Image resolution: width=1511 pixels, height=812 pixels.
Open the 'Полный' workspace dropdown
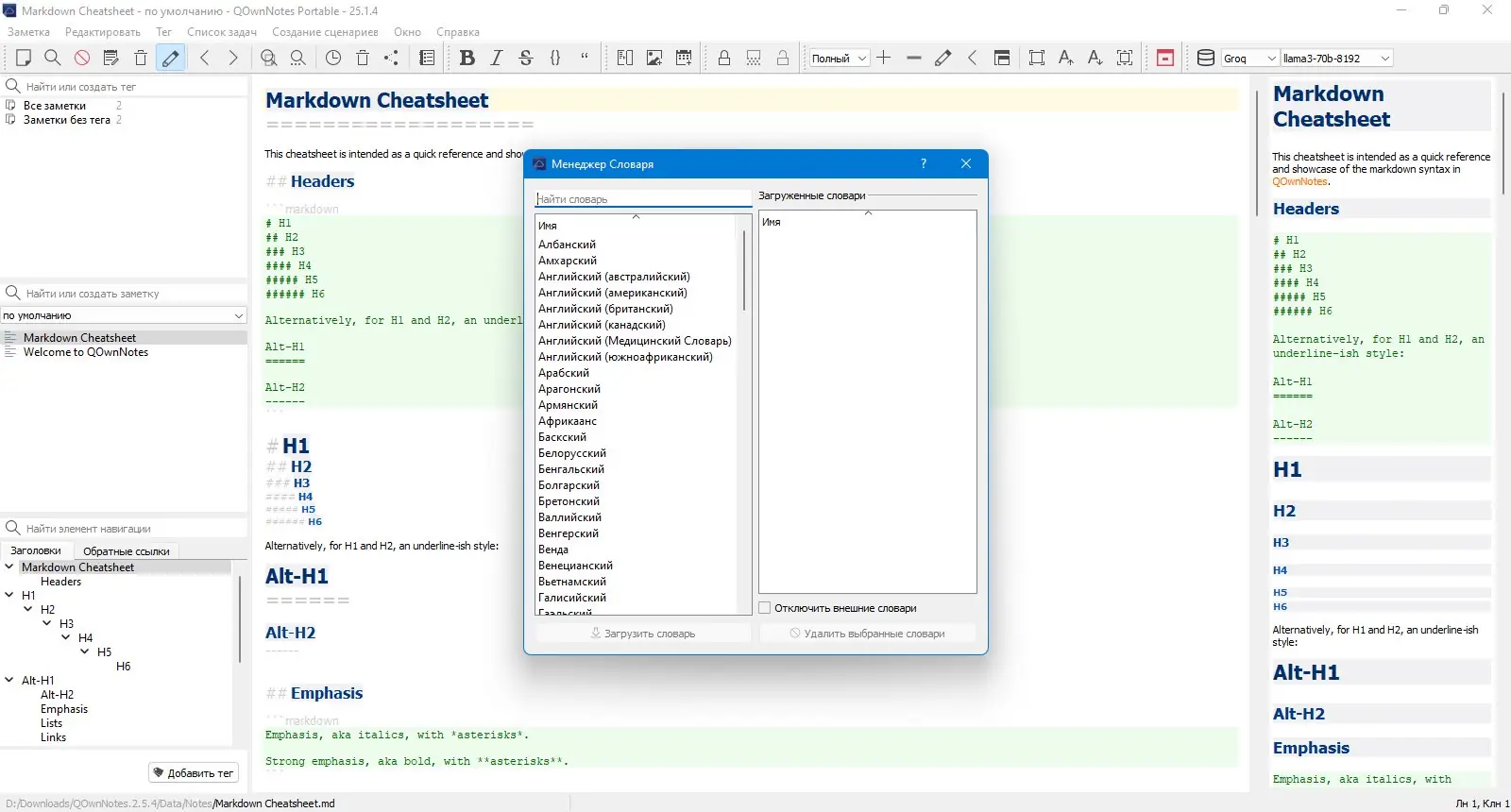click(x=839, y=59)
